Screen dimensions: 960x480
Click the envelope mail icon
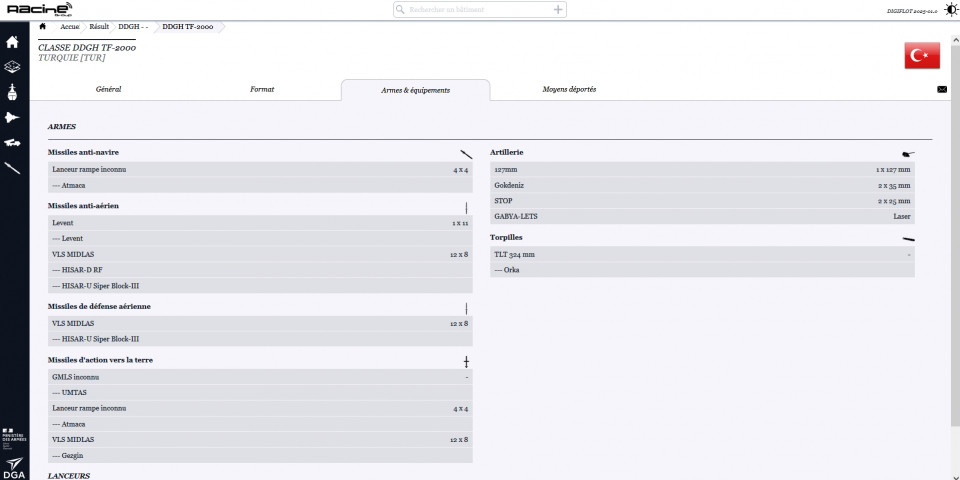point(942,89)
